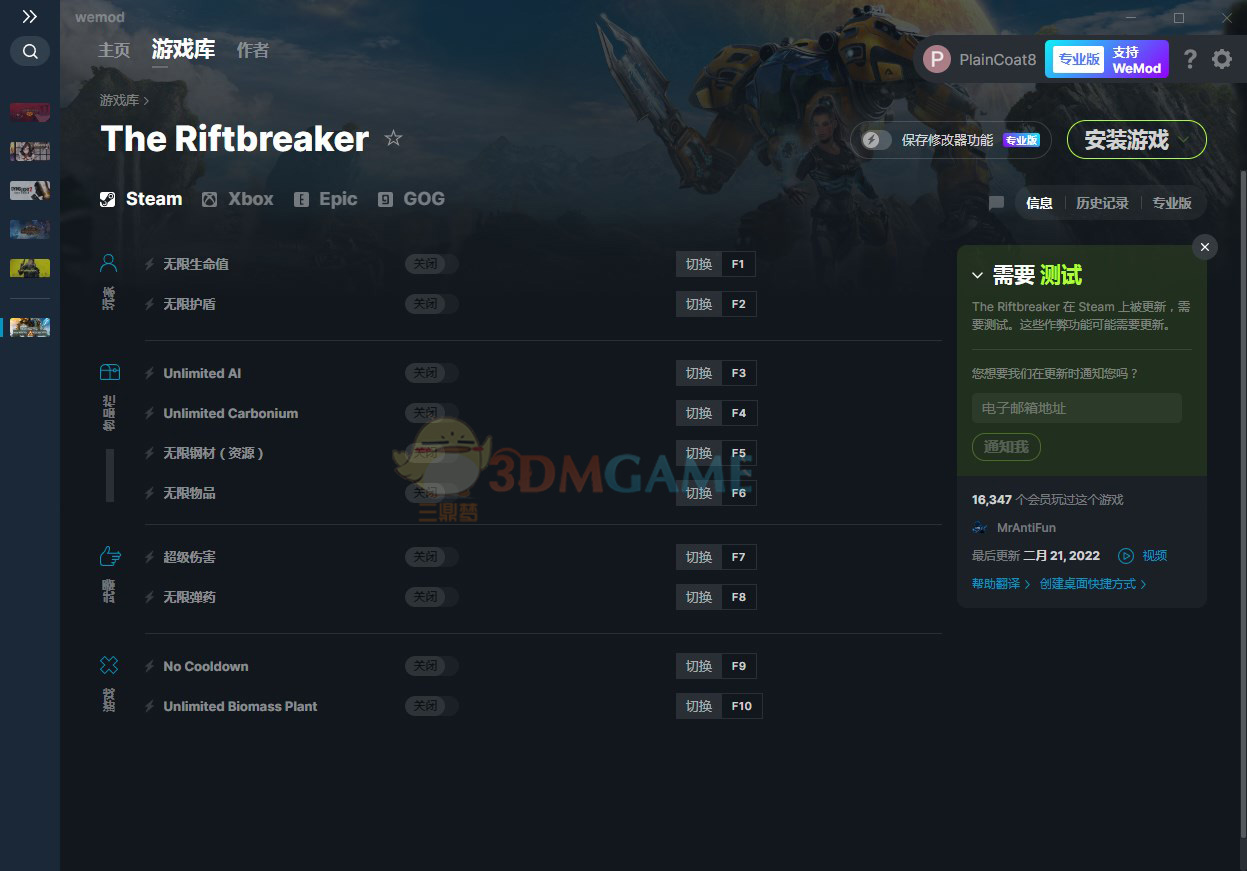Toggle 保存修改器功能 switch
This screenshot has height=871, width=1247.
876,140
